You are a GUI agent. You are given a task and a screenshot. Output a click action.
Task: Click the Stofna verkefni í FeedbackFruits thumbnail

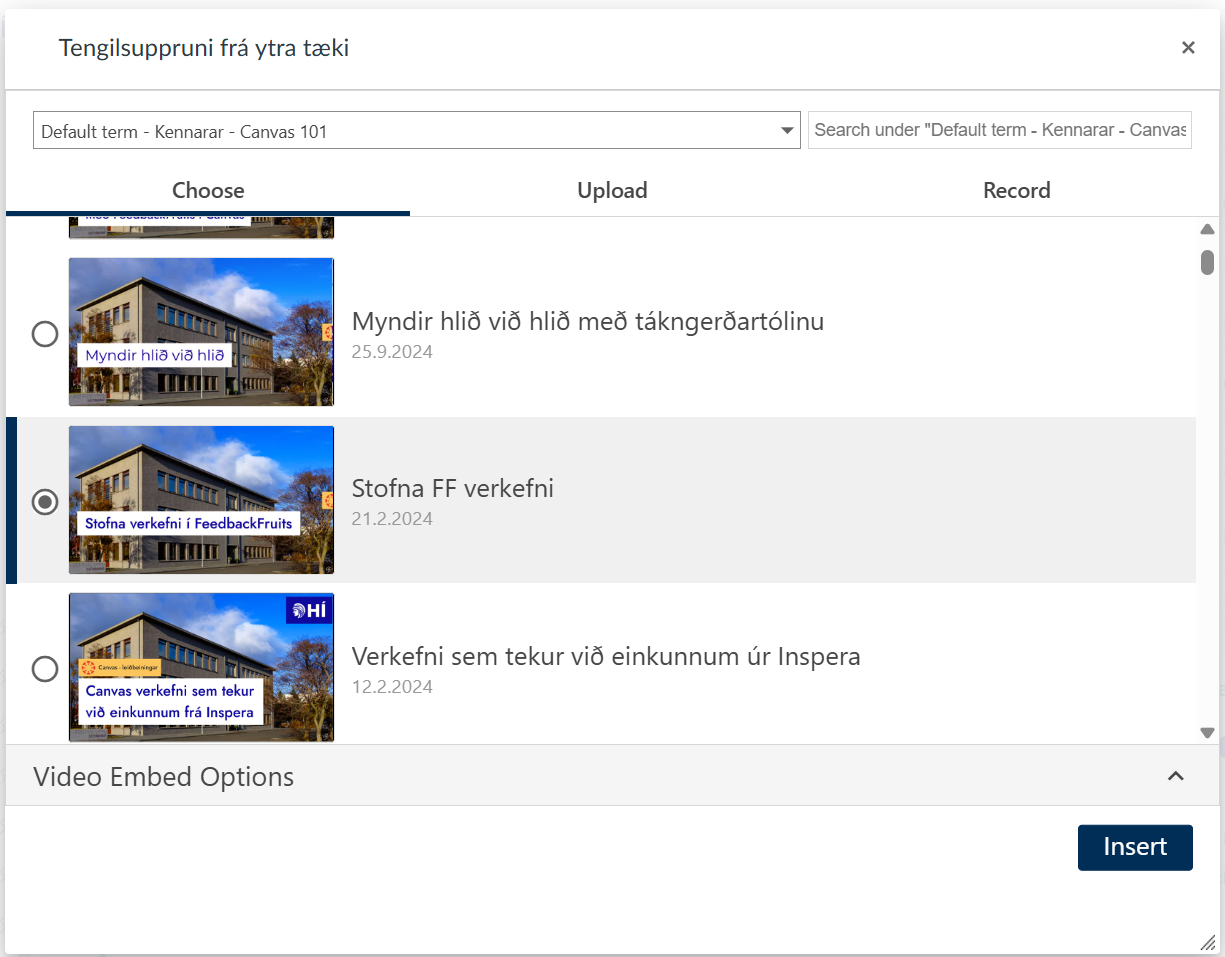pyautogui.click(x=201, y=500)
